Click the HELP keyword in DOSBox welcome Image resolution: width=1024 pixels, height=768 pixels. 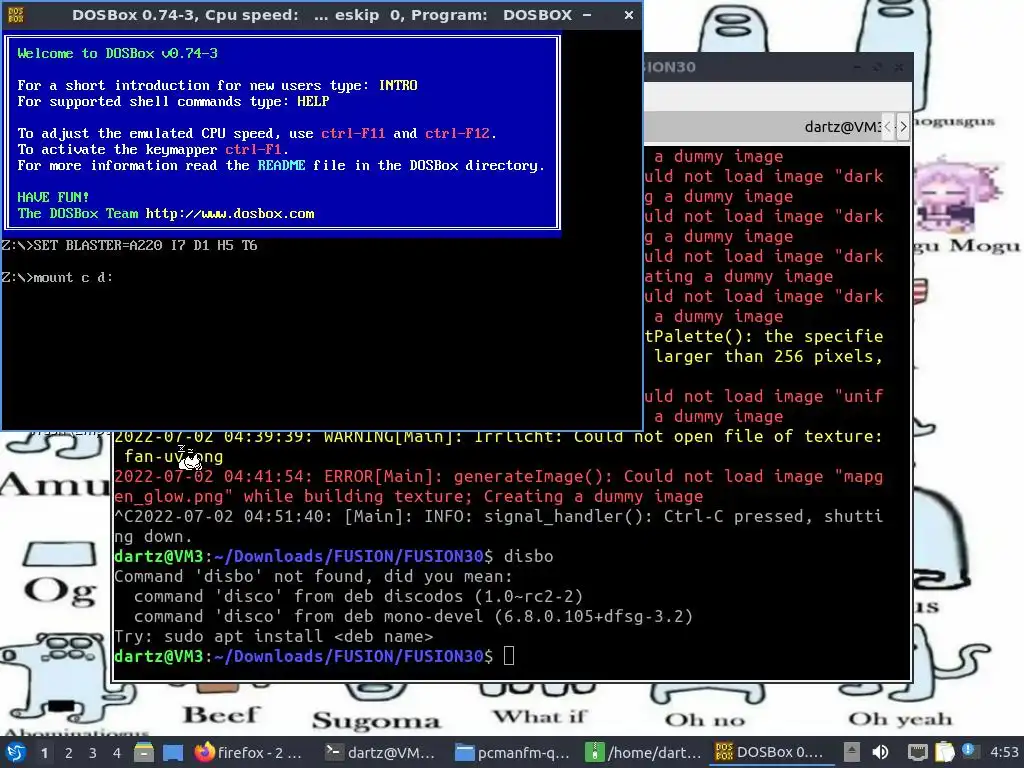pyautogui.click(x=313, y=101)
